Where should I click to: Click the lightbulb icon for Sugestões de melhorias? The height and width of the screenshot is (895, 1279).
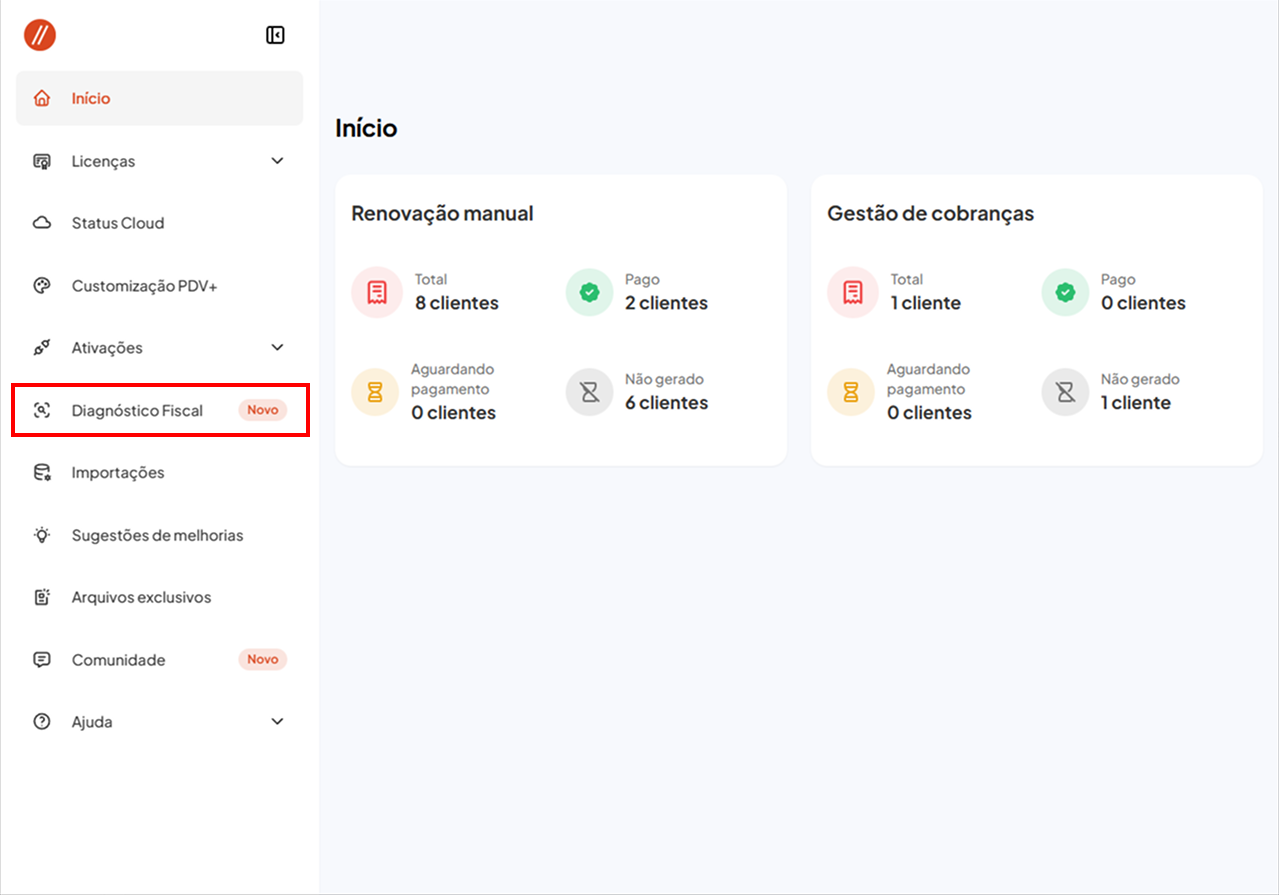[42, 535]
